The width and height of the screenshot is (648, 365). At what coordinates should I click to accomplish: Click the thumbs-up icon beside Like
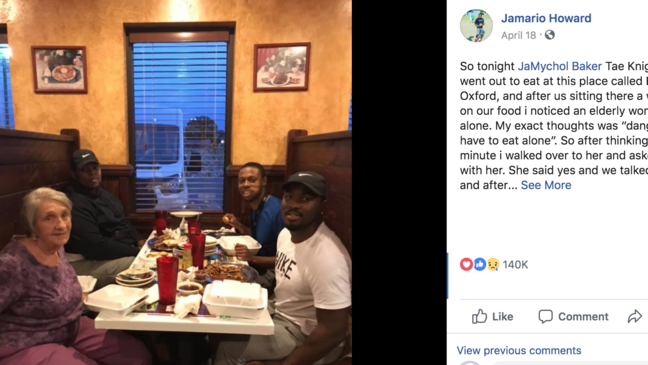coord(479,316)
